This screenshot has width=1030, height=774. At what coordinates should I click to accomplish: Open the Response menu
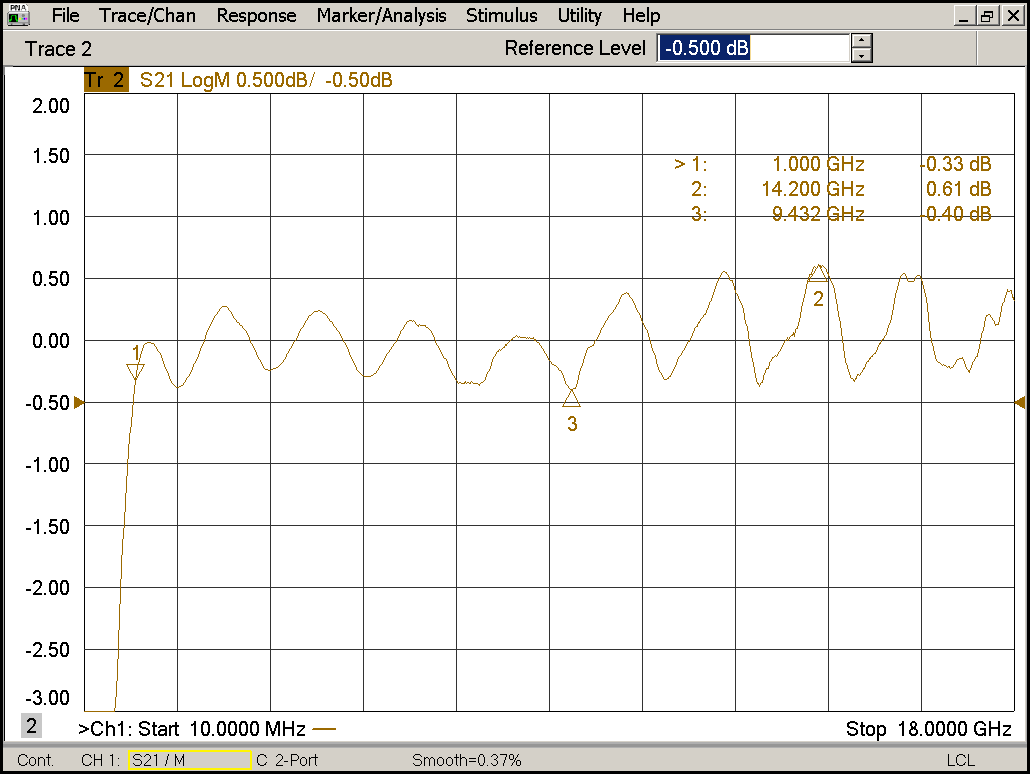(256, 15)
